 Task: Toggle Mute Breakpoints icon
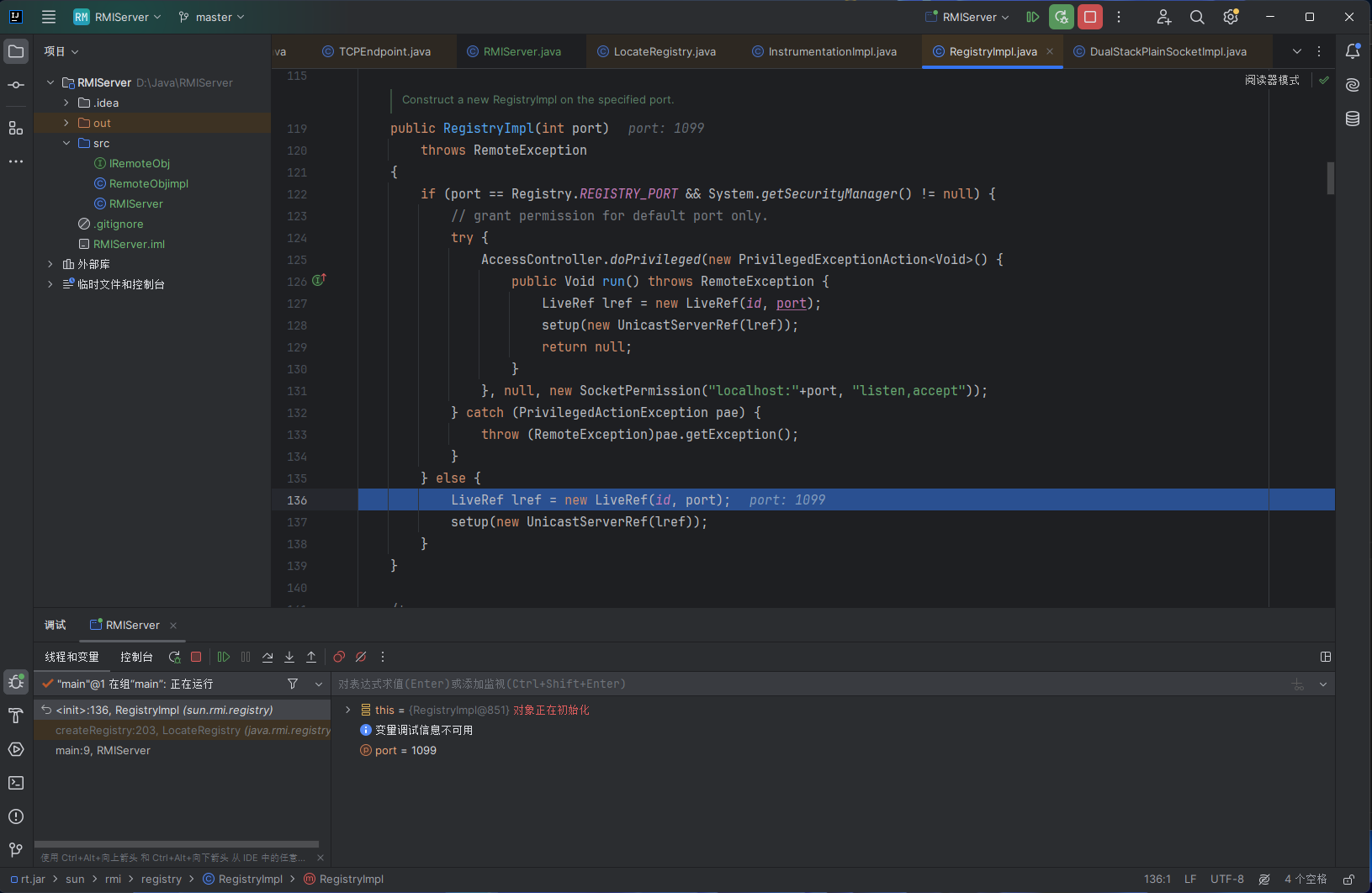pos(361,657)
